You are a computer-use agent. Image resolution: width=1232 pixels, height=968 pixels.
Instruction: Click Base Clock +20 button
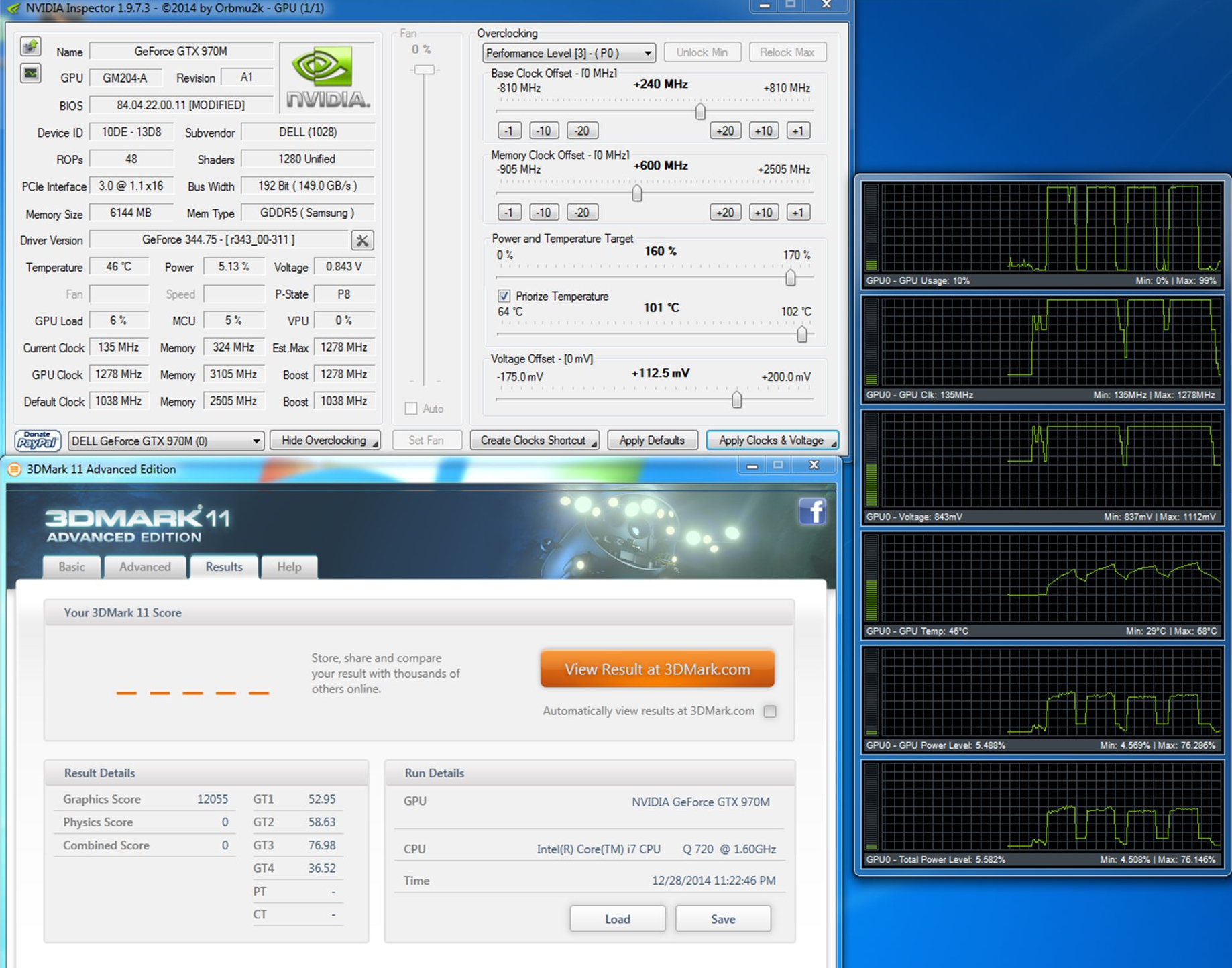coord(726,131)
